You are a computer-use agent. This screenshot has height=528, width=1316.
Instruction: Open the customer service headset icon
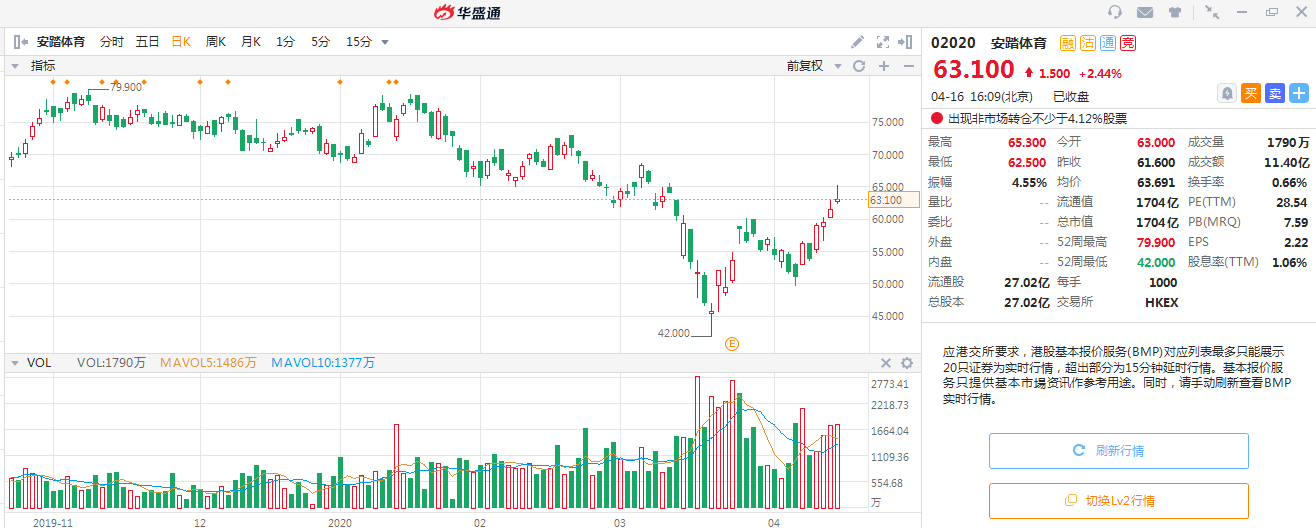pos(1115,13)
